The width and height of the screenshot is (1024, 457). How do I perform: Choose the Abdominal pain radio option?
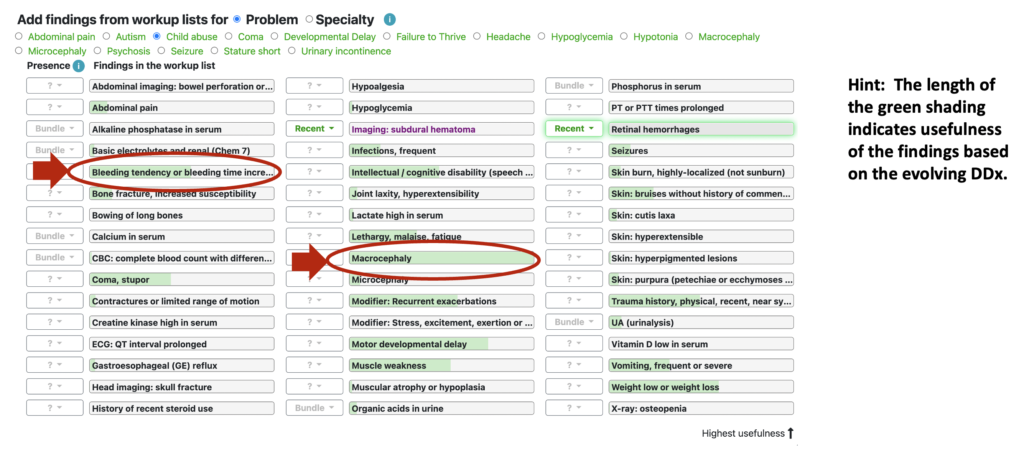pos(18,37)
